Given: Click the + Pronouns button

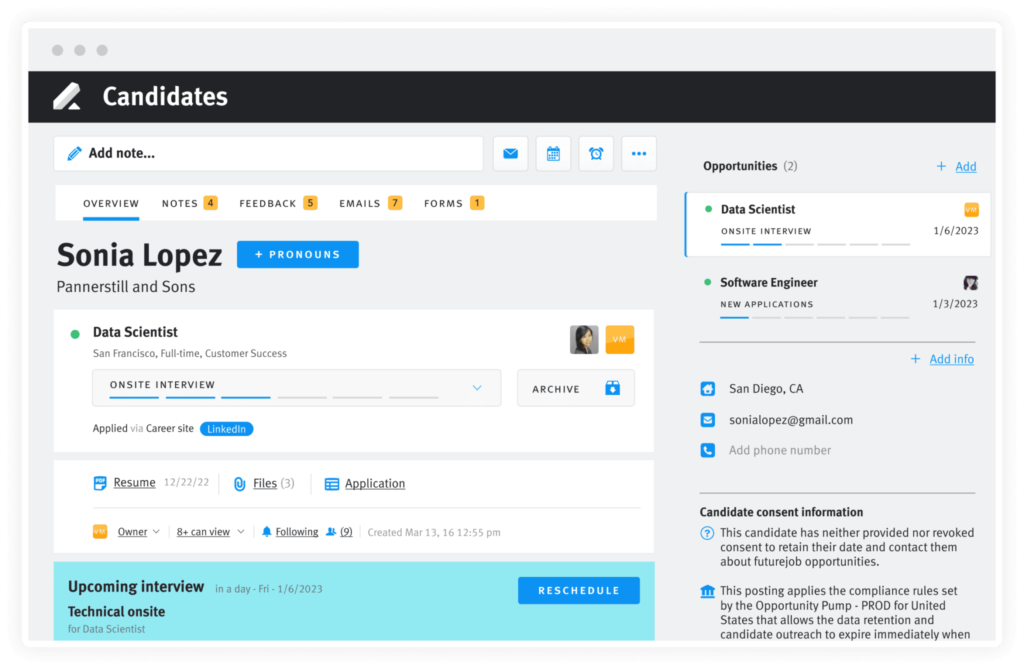Looking at the screenshot, I should click(298, 255).
